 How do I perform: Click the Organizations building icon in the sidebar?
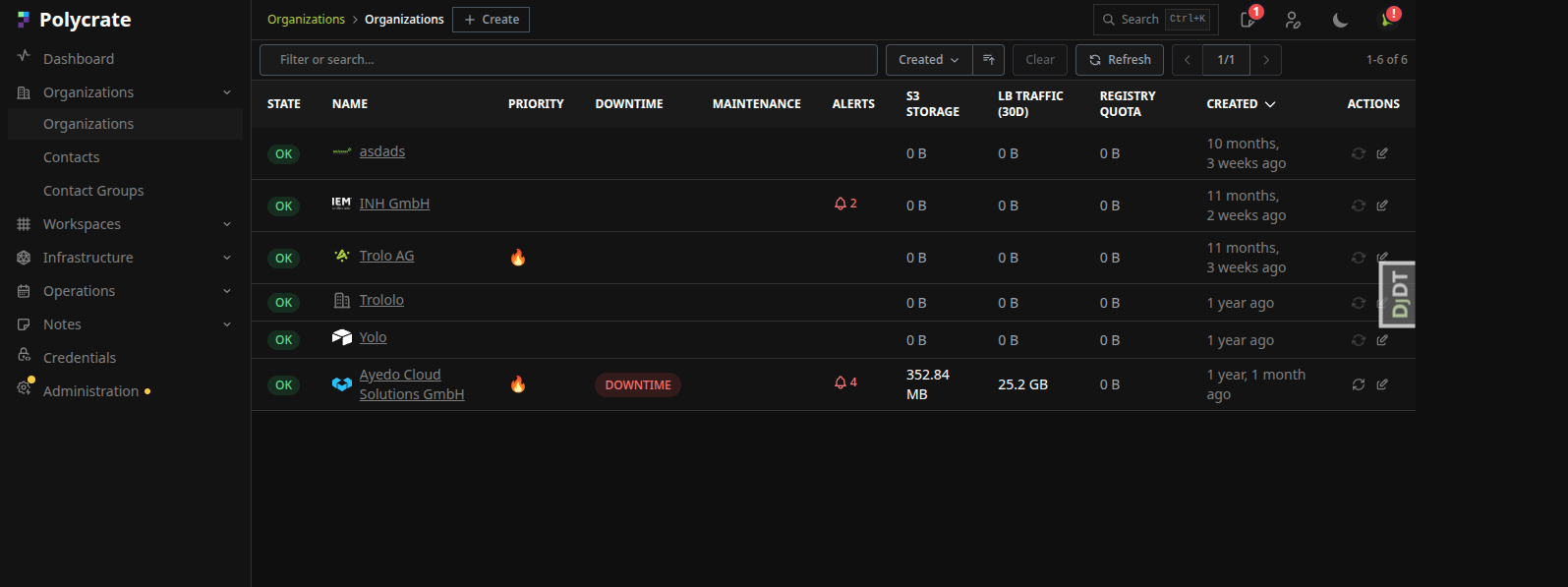24,92
